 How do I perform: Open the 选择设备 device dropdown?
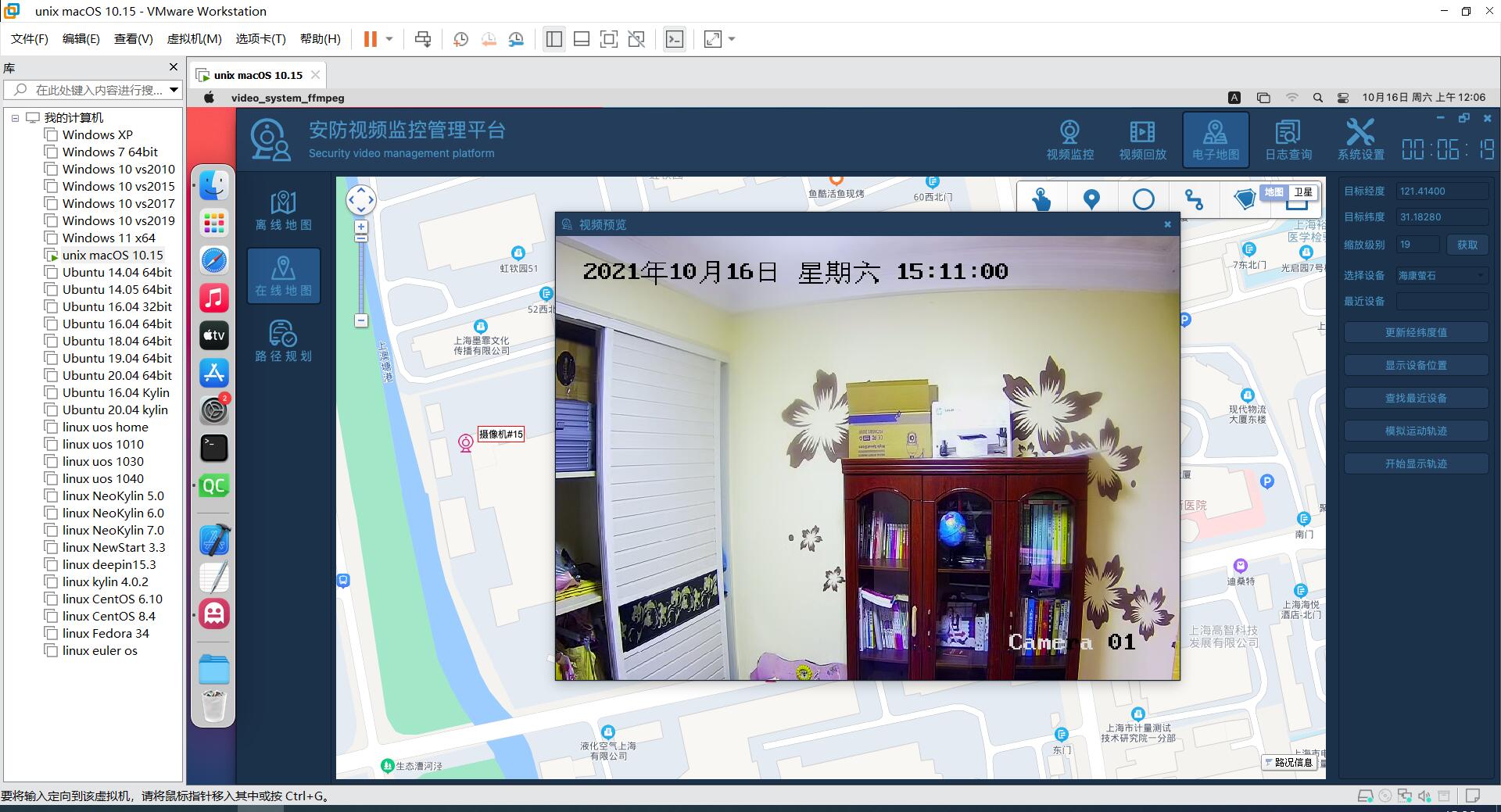coord(1442,276)
